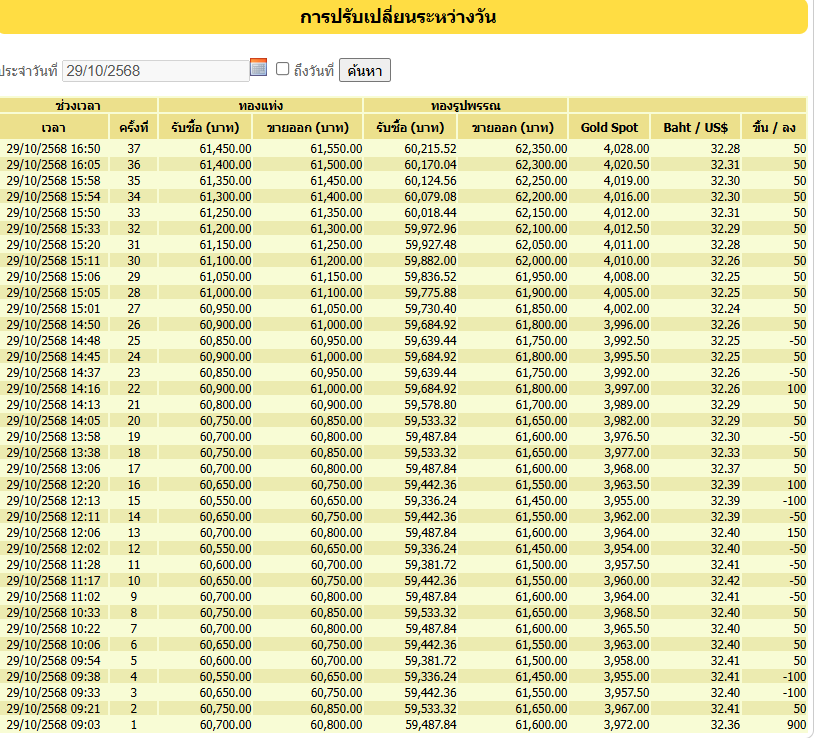This screenshot has width=814, height=738.
Task: Click the เวลา column header
Action: click(x=53, y=128)
